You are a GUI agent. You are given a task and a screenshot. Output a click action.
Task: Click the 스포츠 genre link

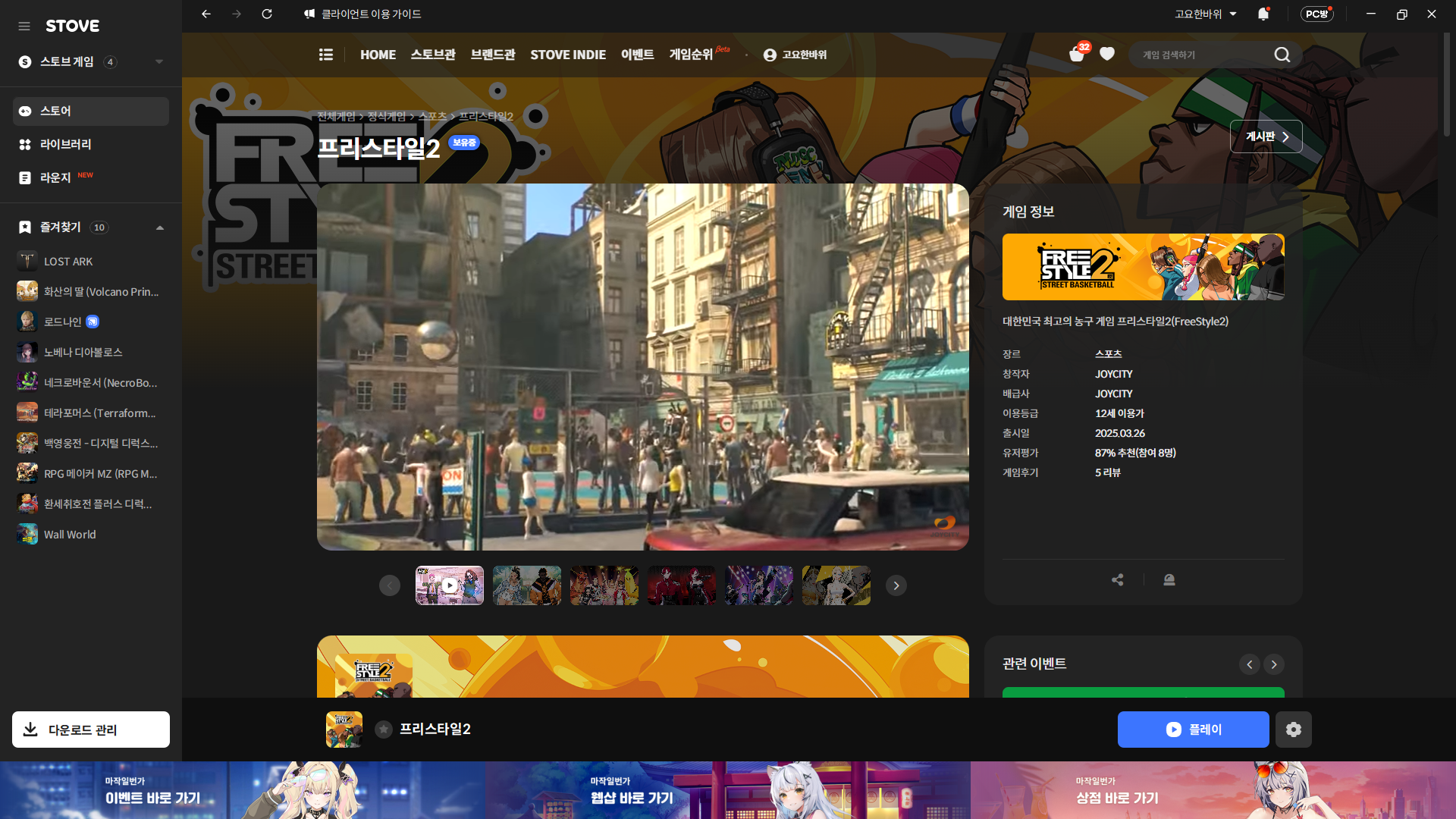[1108, 354]
